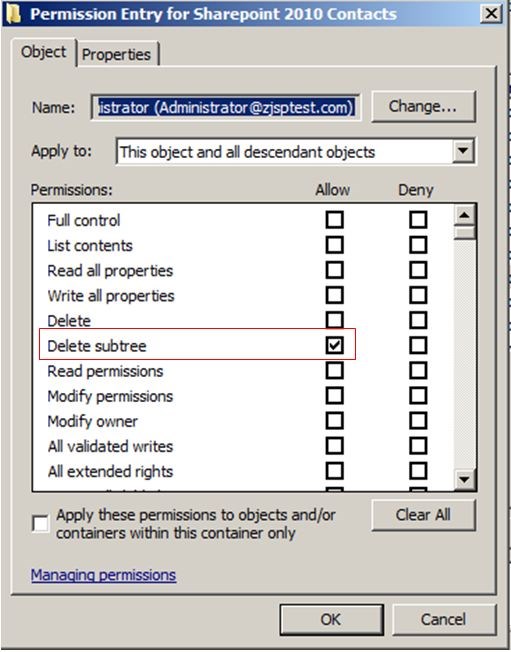This screenshot has width=511, height=652.
Task: Select the Object tab
Action: click(x=43, y=52)
